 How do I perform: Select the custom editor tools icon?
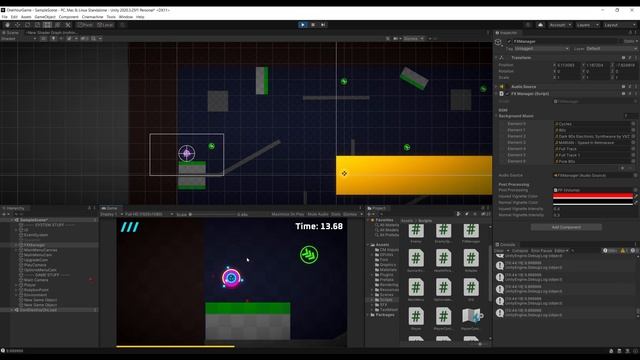pos(68,25)
